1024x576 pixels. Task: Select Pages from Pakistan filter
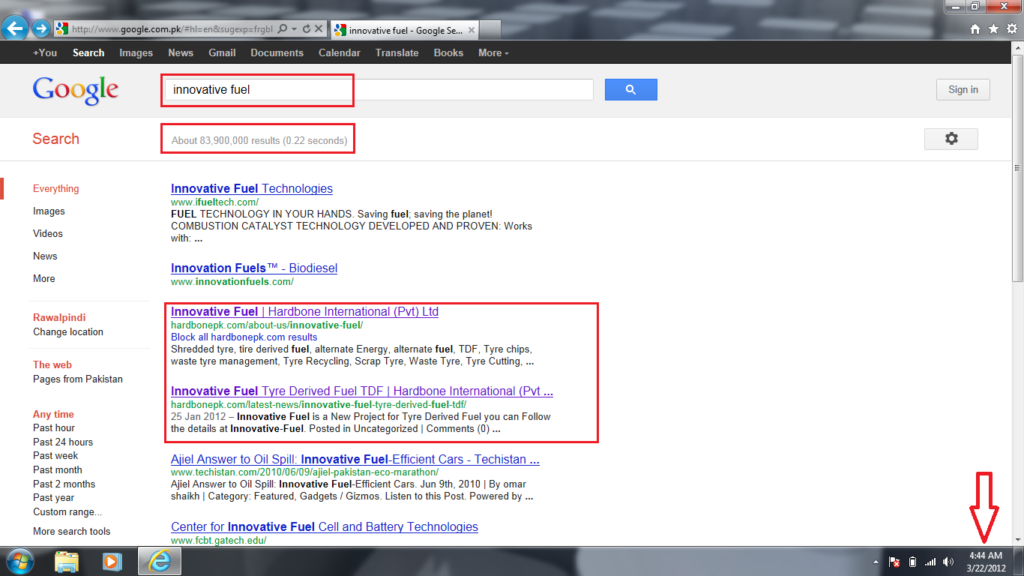click(x=78, y=379)
